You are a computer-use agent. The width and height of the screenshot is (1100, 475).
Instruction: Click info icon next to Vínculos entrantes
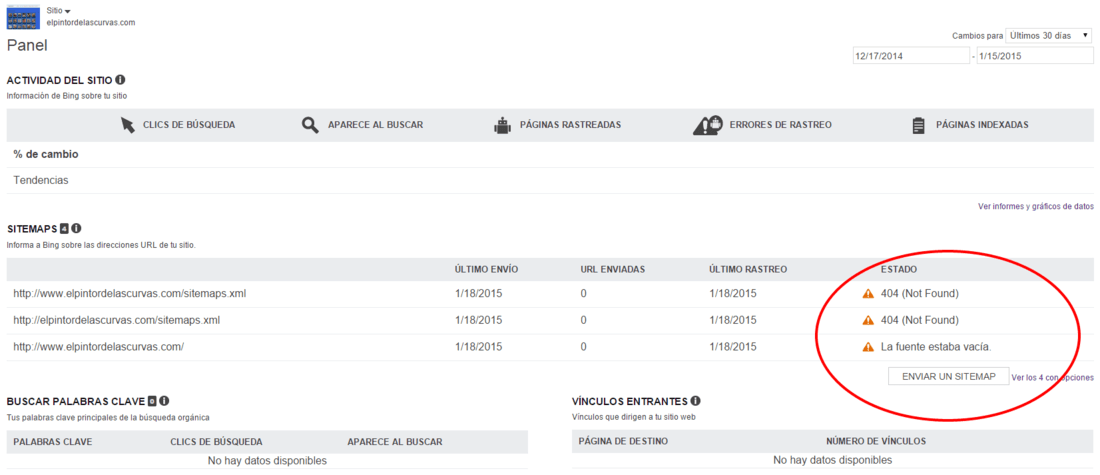coord(695,401)
